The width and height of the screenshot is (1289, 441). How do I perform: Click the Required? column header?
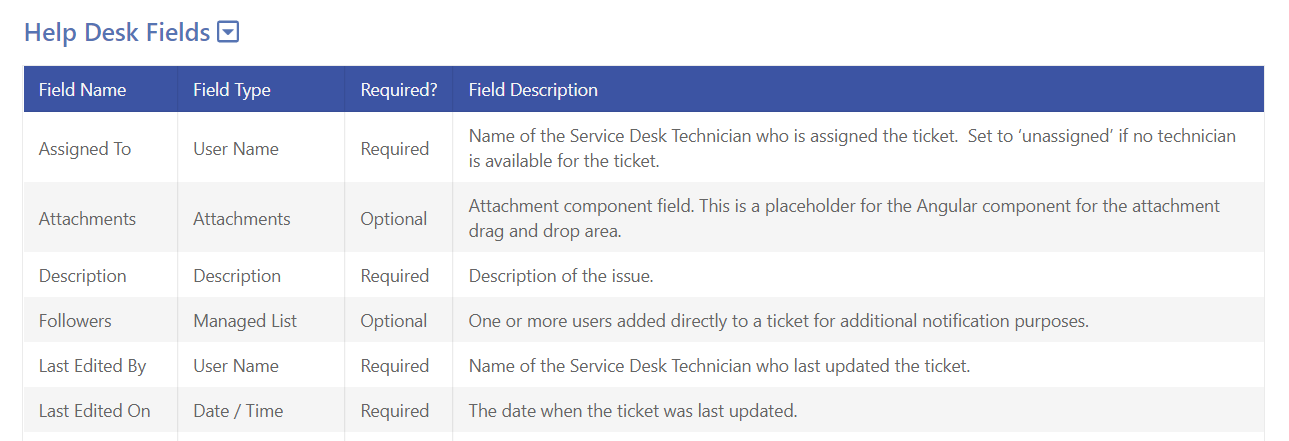point(399,90)
